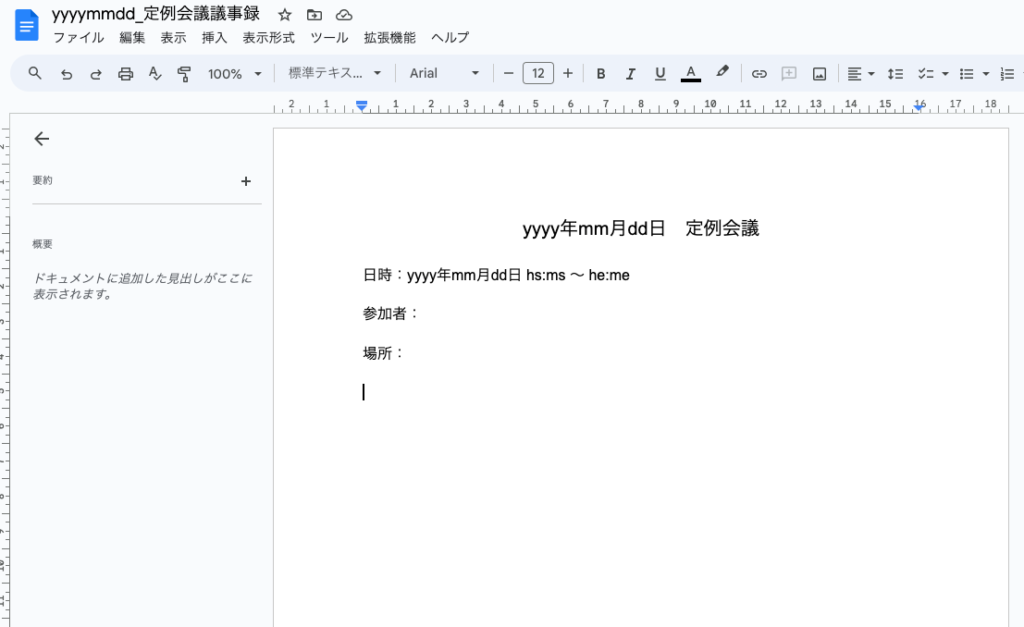Insert a link using chain icon
This screenshot has height=627, width=1024.
click(x=759, y=74)
